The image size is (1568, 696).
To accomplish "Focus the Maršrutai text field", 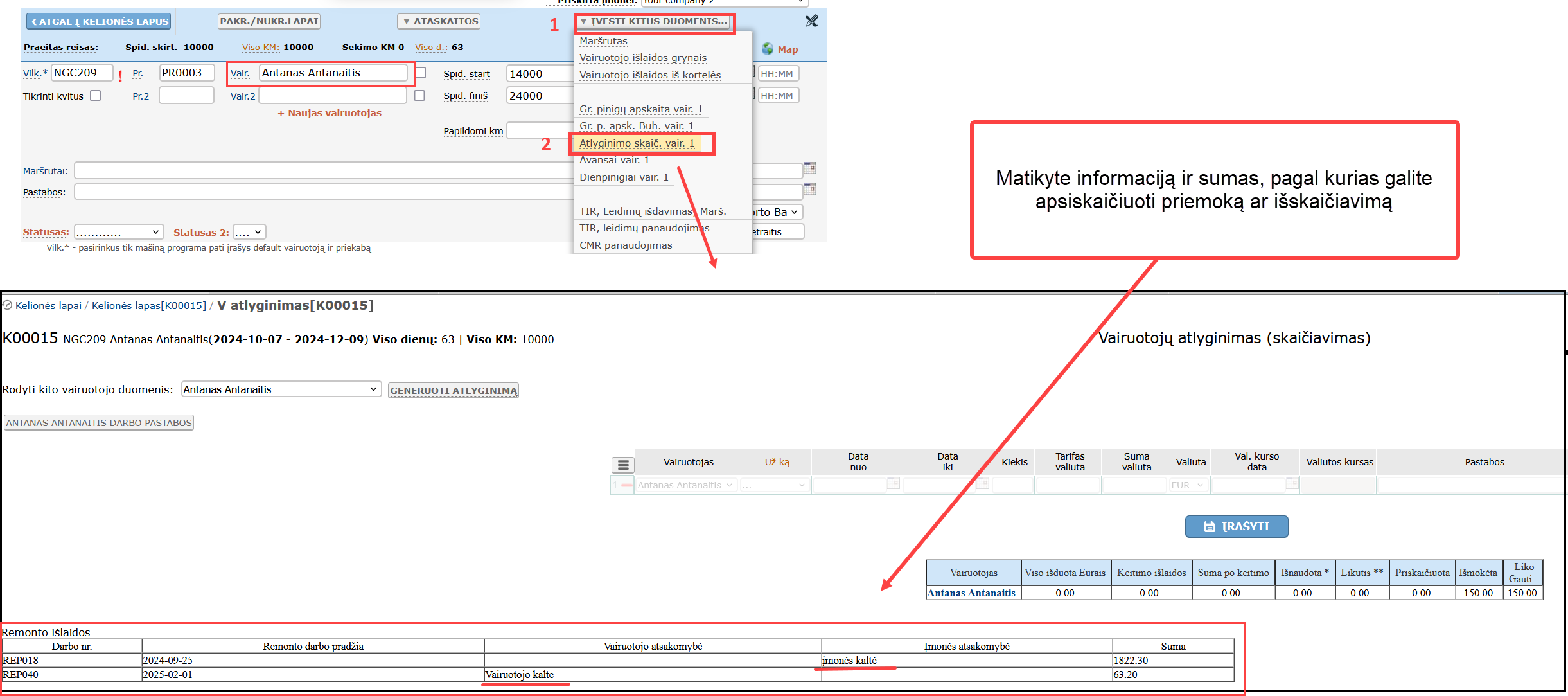I will point(324,170).
